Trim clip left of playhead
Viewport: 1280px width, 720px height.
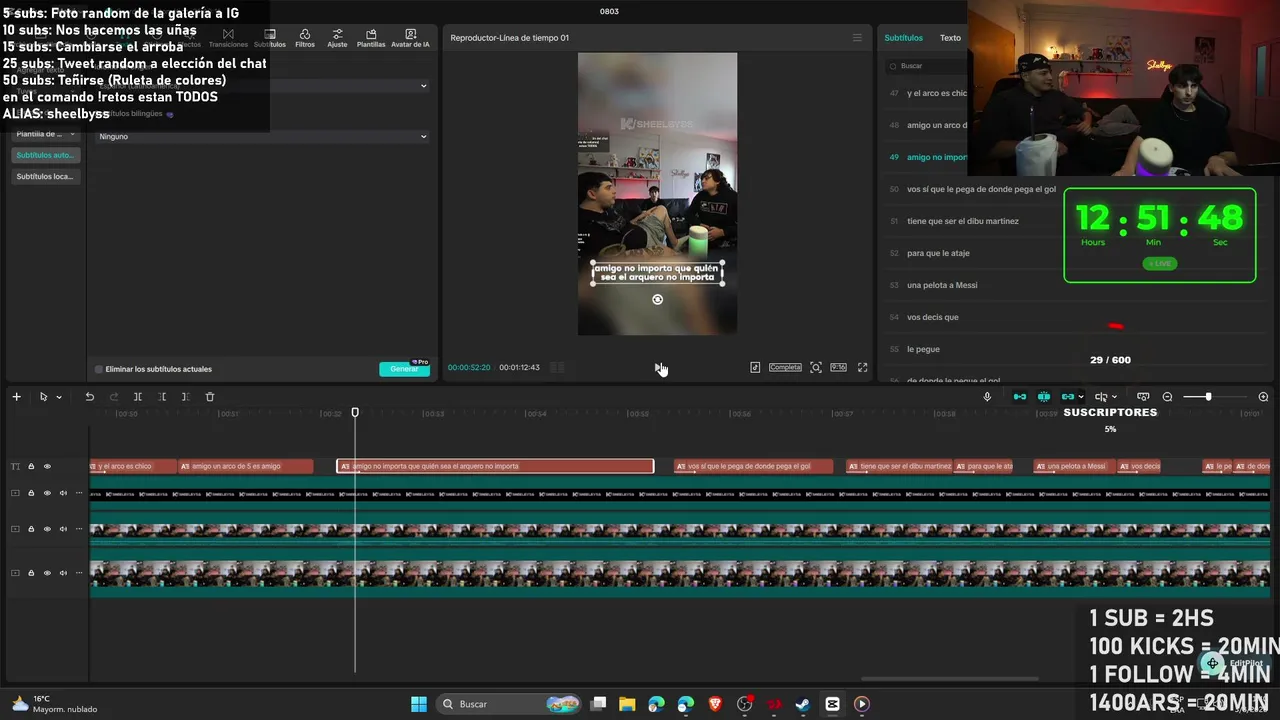(x=162, y=397)
